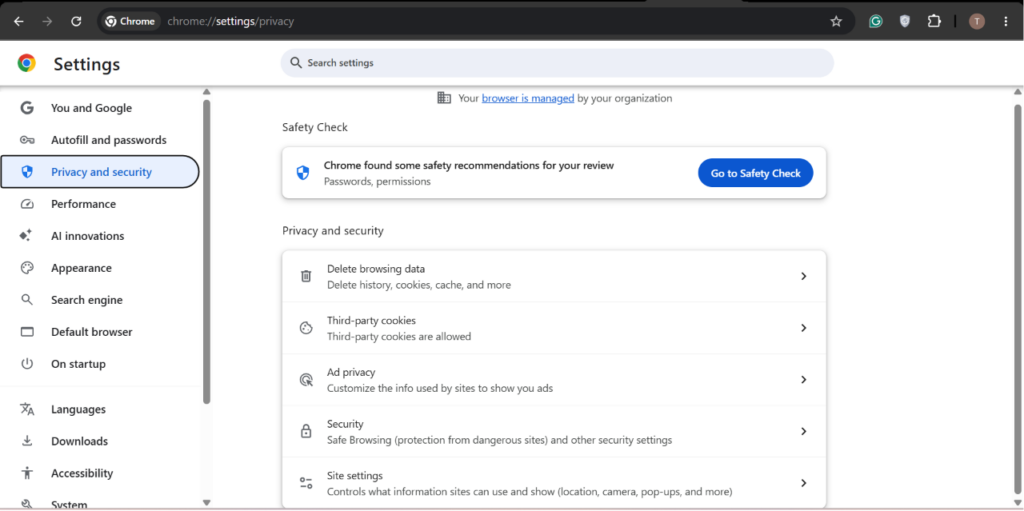1024x511 pixels.
Task: Open Chrome's three-dot menu
Action: (1006, 22)
